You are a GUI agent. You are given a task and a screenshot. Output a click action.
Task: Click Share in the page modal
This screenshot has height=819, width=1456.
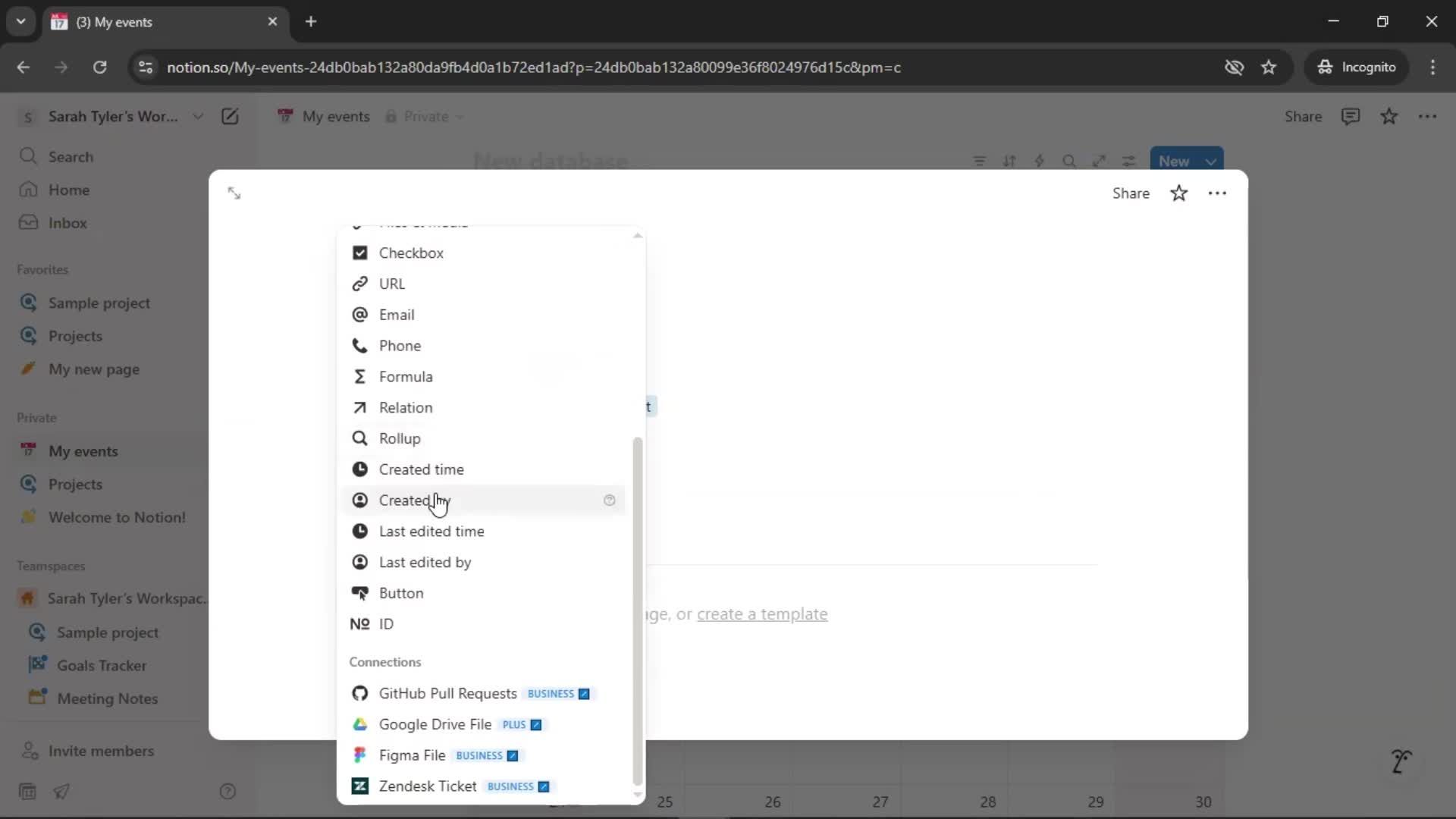tap(1131, 193)
